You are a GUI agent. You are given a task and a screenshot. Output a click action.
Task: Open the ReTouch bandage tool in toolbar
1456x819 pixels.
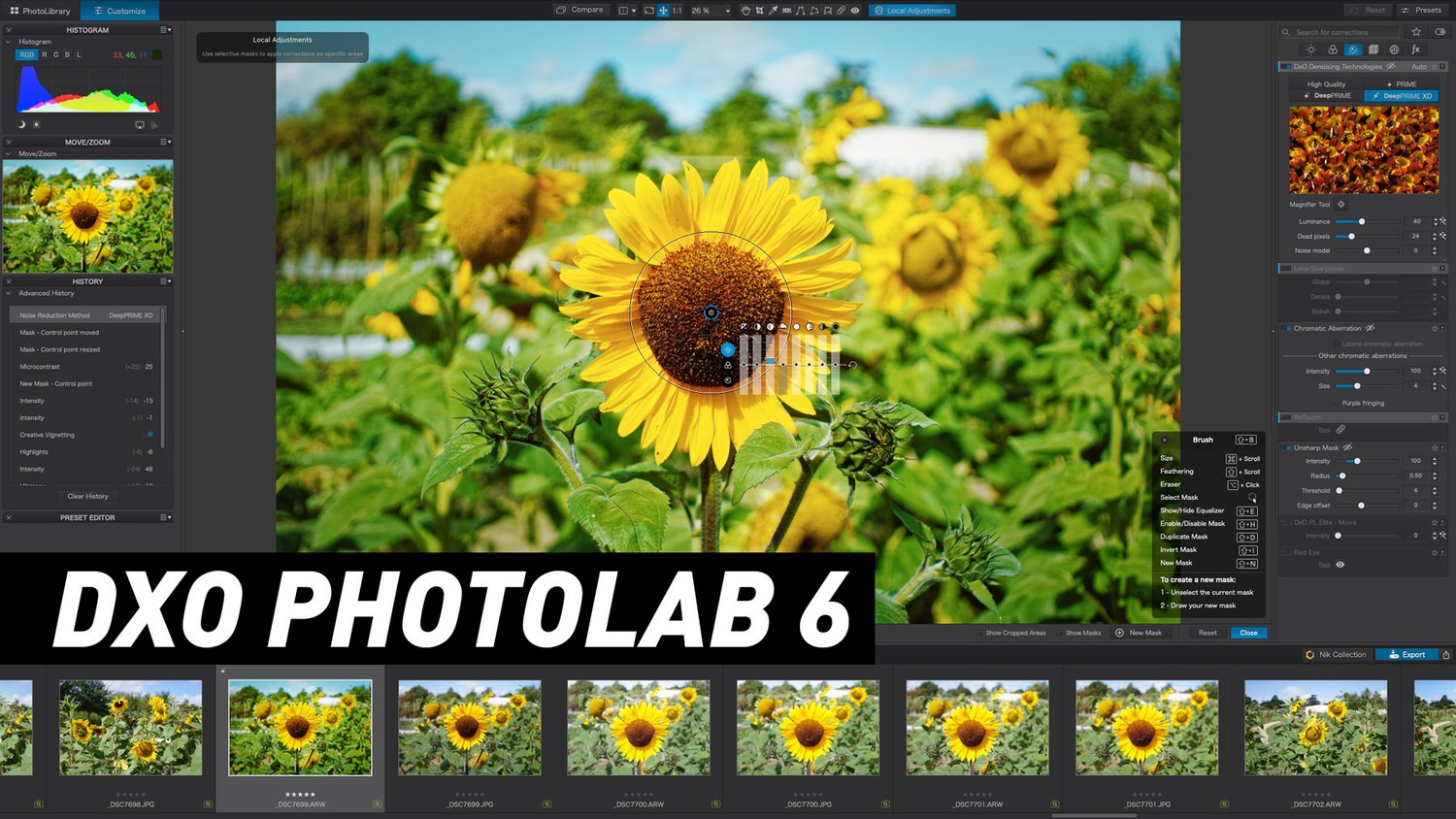point(841,11)
